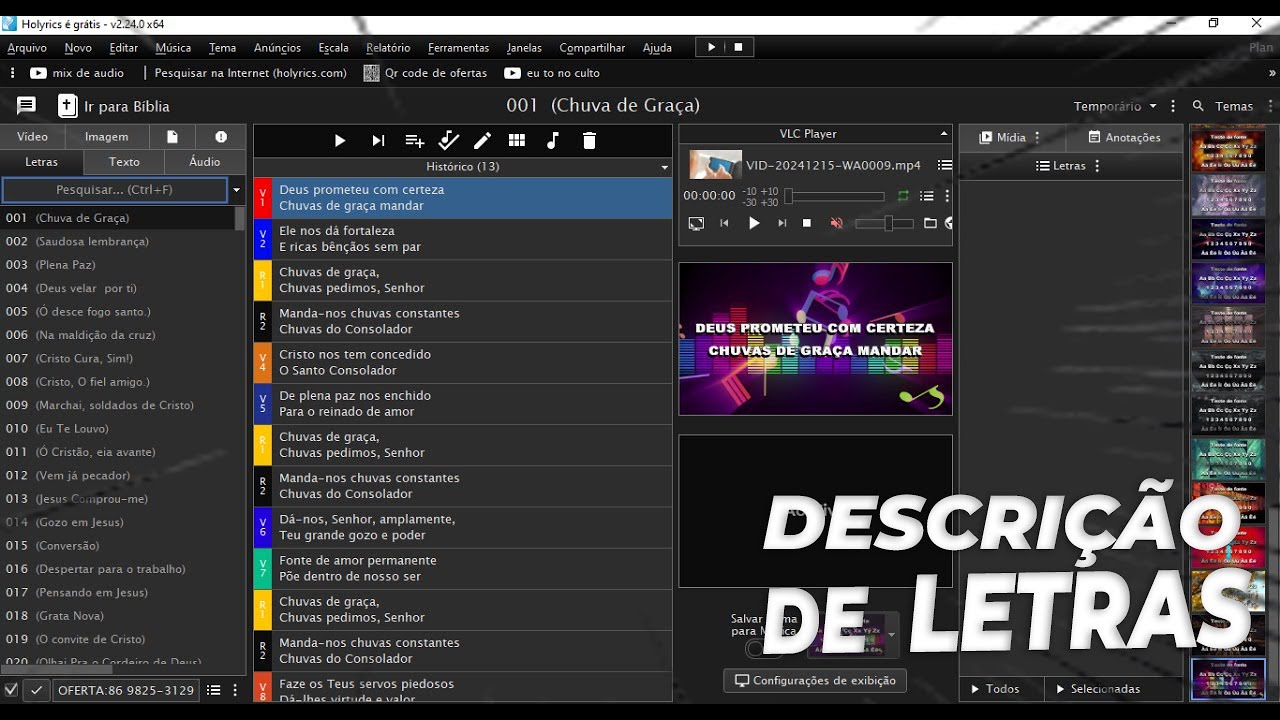Open the three-dot menu in VLC seek row
The width and height of the screenshot is (1280, 720).
click(x=947, y=196)
